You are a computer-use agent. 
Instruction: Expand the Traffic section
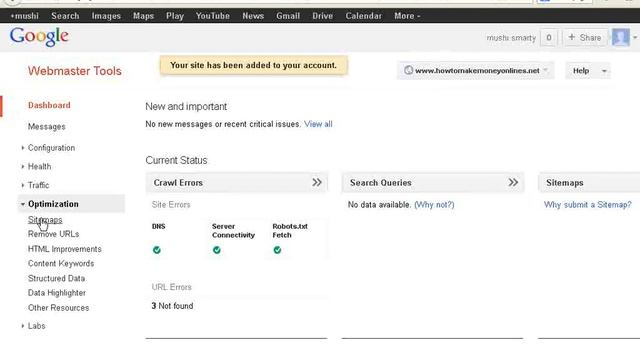(38, 185)
